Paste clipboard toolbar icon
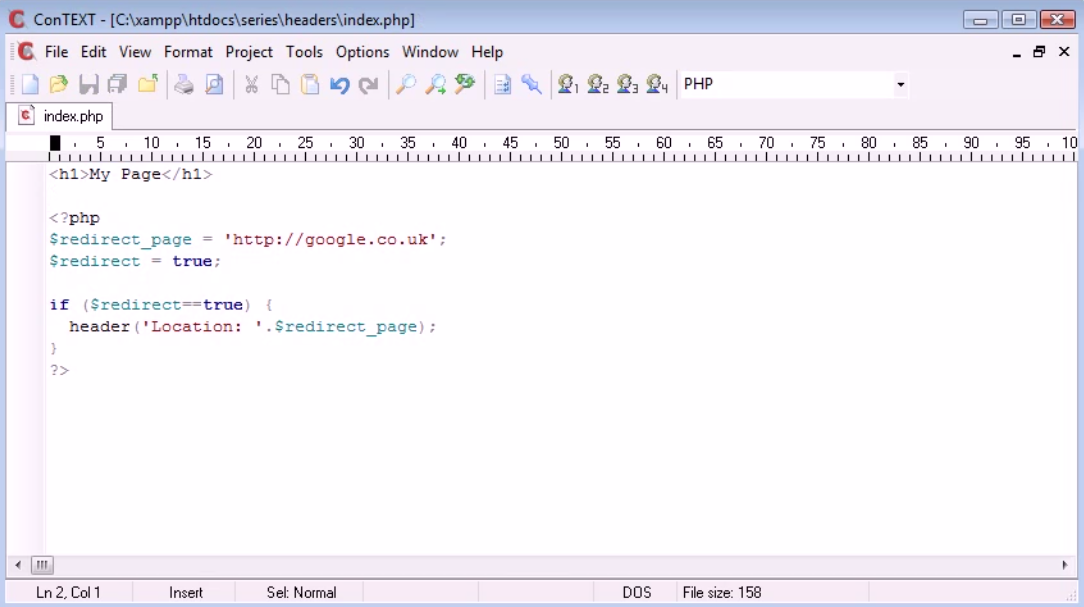The image size is (1084, 607). tap(310, 84)
